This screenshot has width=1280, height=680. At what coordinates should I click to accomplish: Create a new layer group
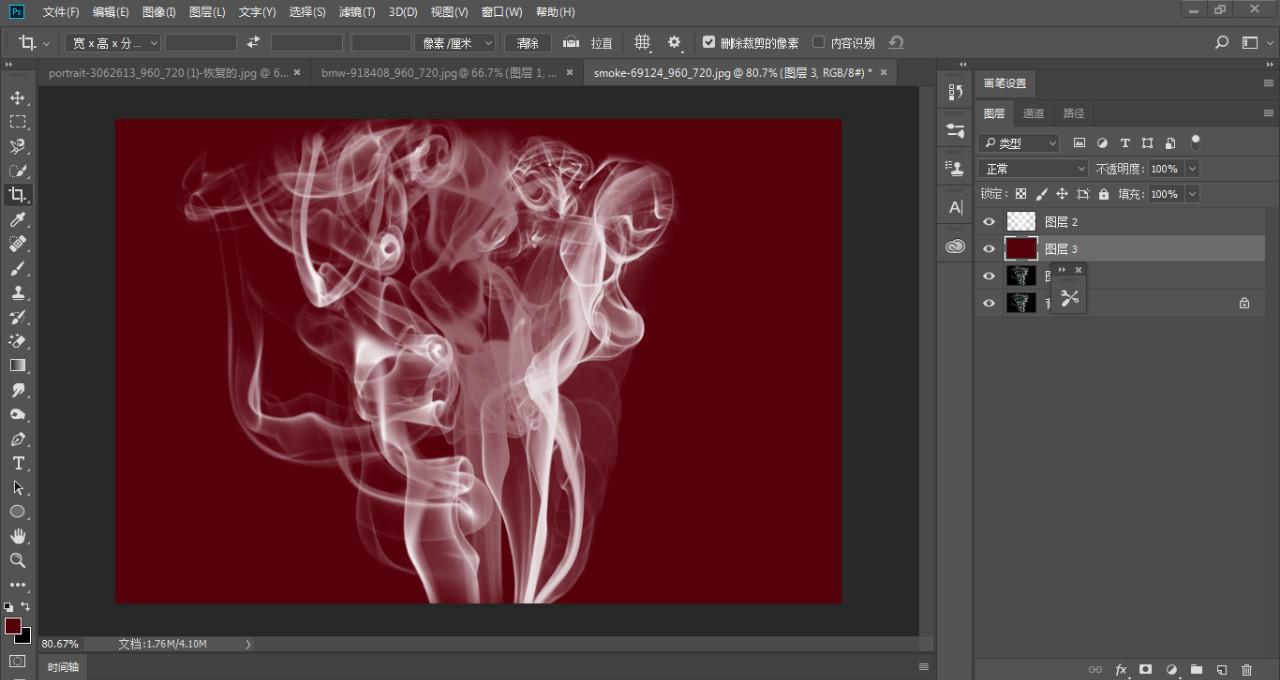tap(1196, 669)
